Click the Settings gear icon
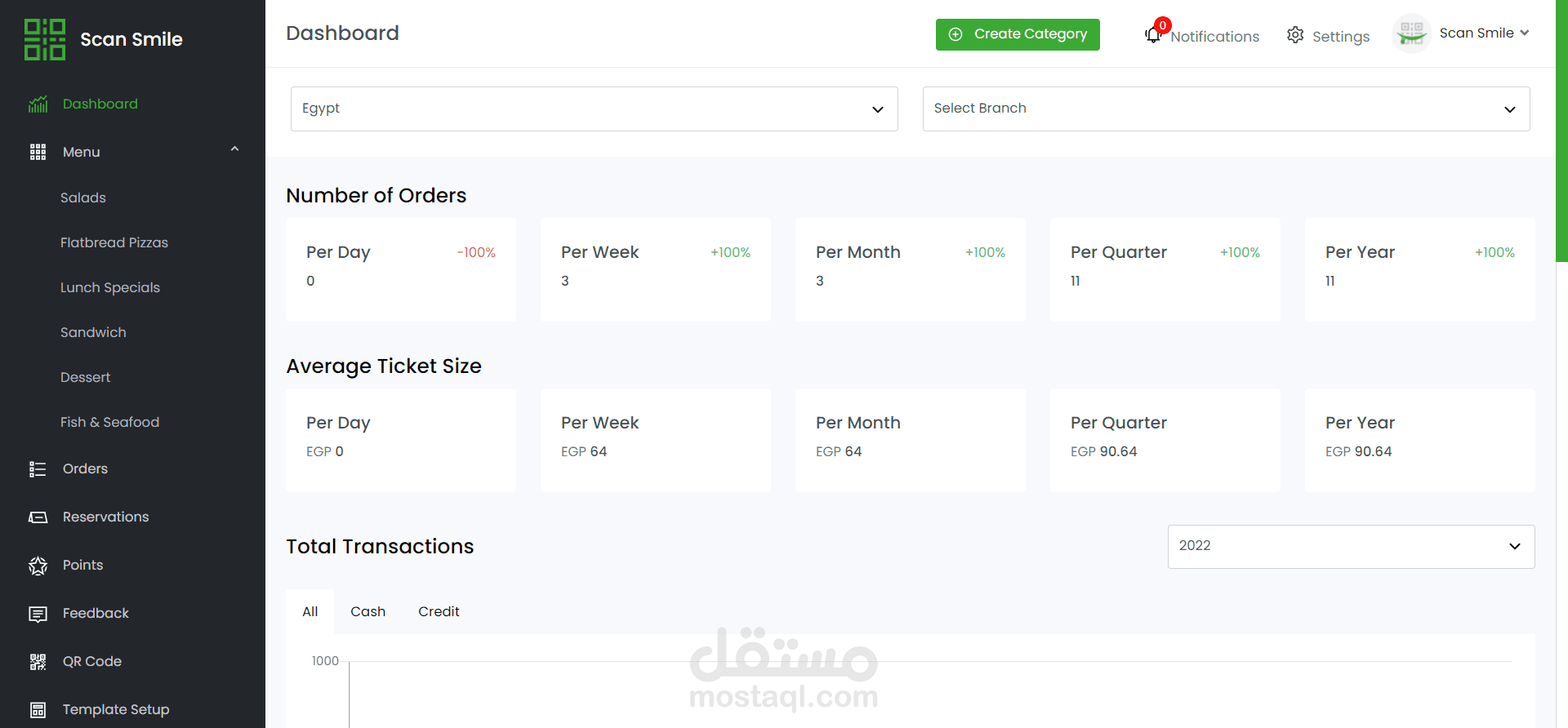 pyautogui.click(x=1295, y=35)
